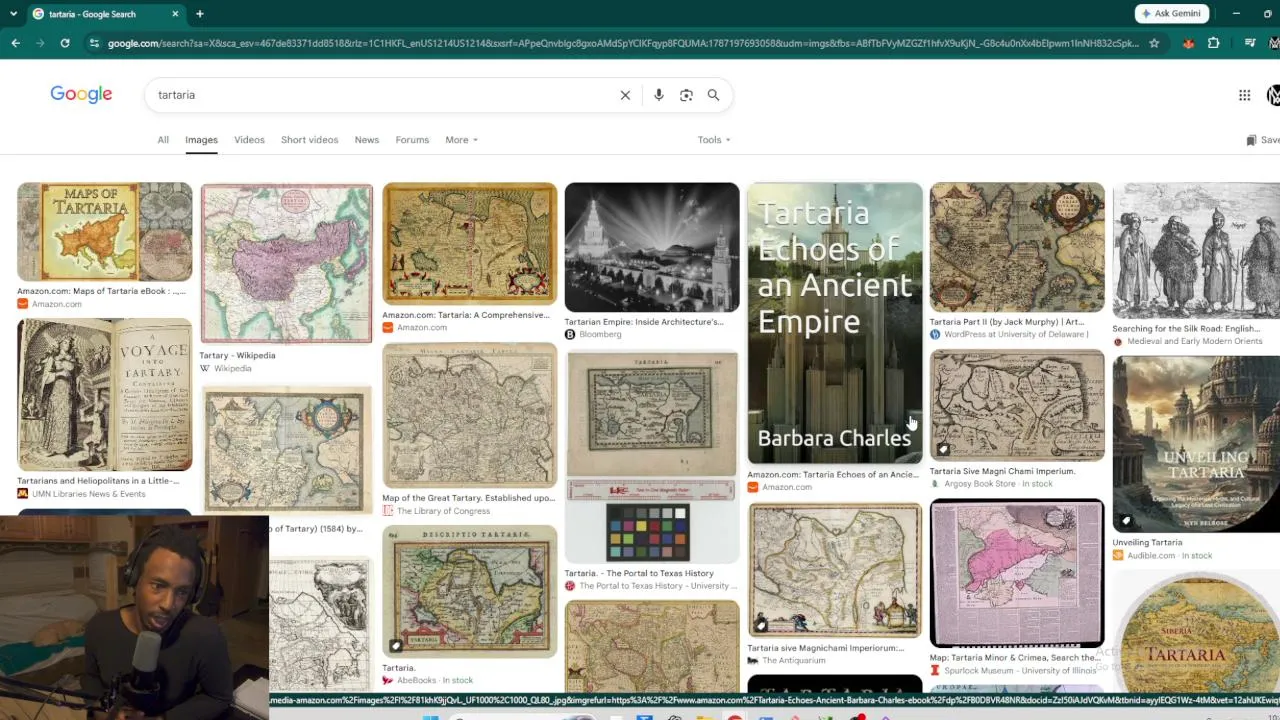Start a voice search with the microphone

(x=658, y=95)
